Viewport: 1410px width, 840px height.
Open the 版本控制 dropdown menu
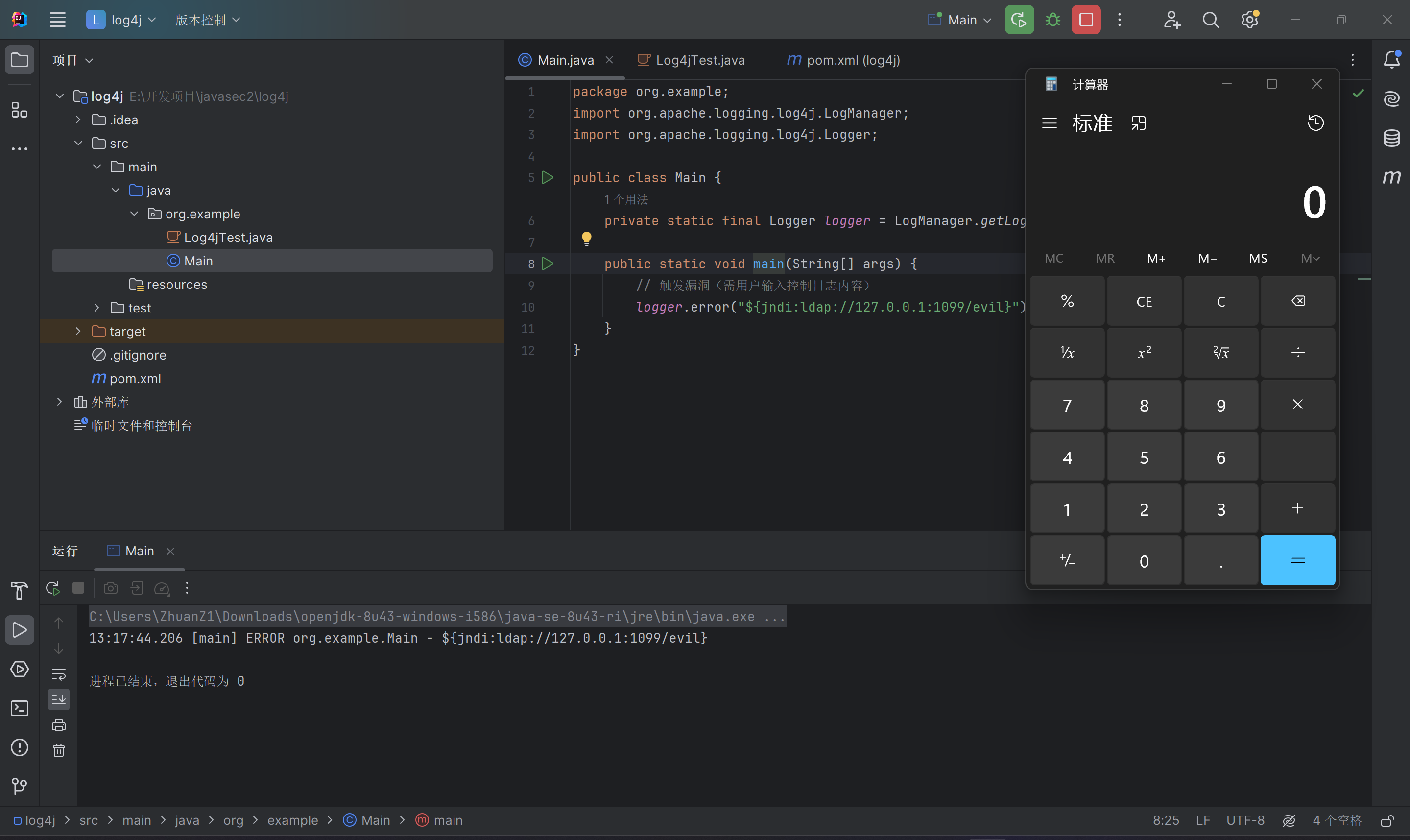(x=207, y=20)
